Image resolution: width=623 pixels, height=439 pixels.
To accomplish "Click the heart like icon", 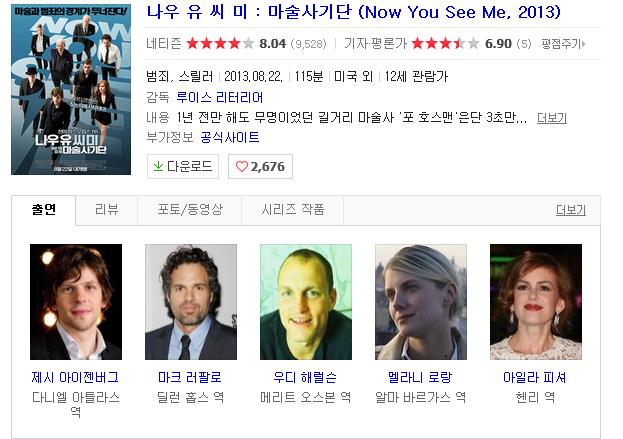I will [x=242, y=166].
